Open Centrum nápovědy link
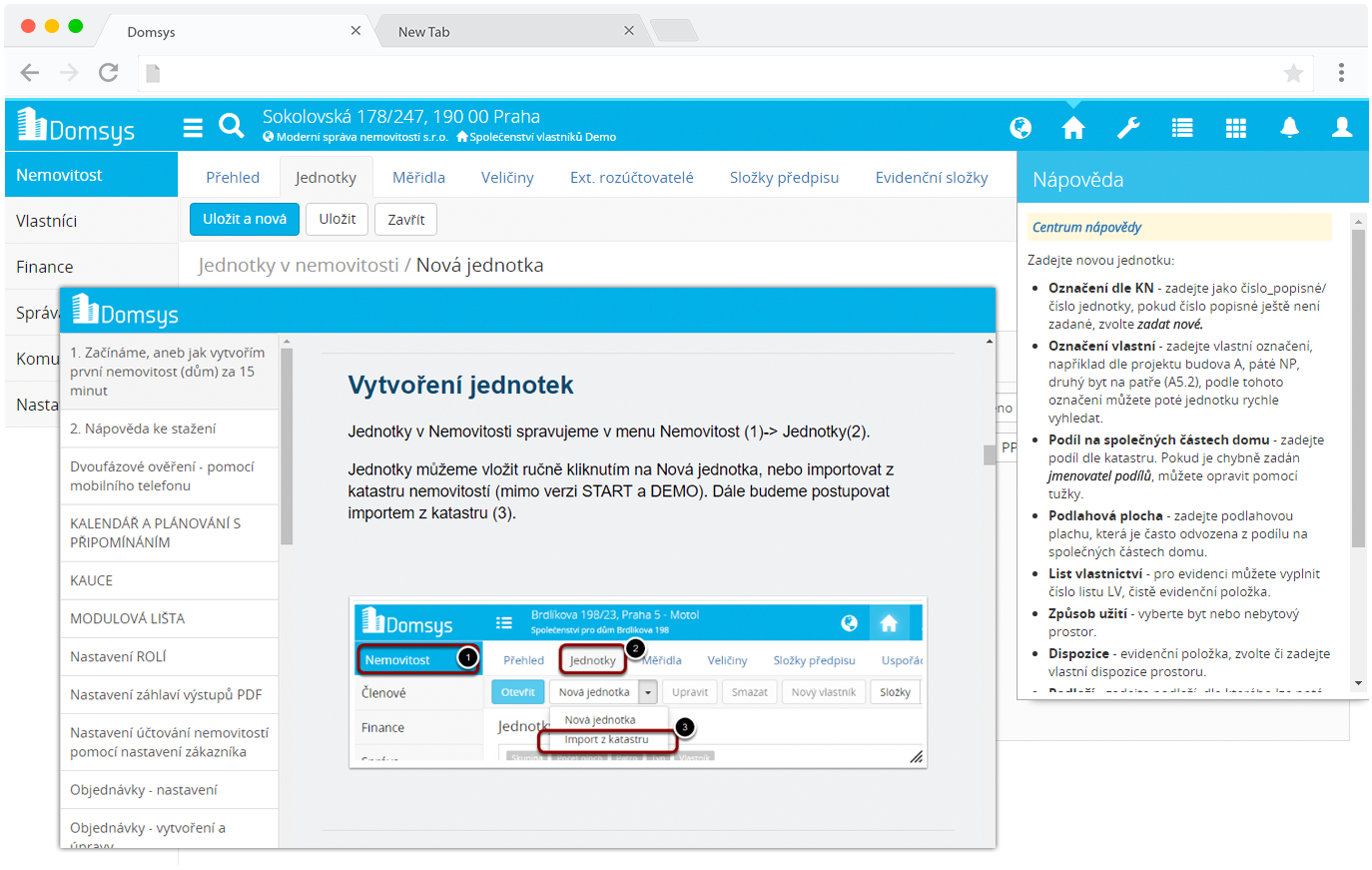 1086,227
